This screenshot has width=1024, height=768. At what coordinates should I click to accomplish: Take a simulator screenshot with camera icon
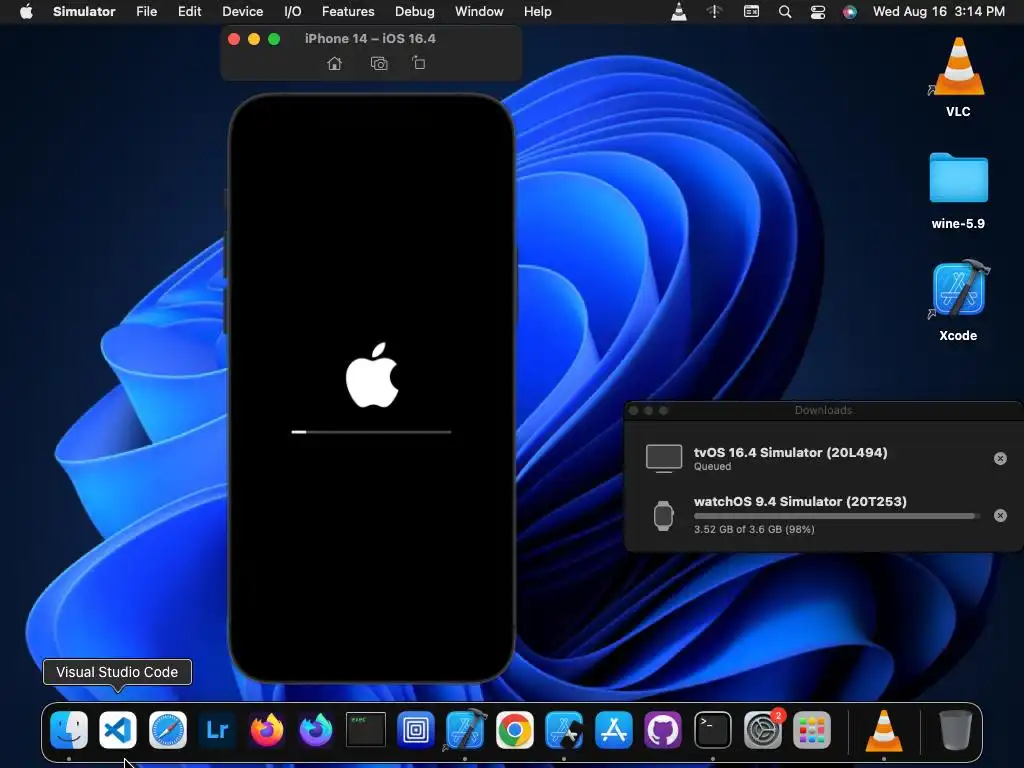click(x=379, y=63)
